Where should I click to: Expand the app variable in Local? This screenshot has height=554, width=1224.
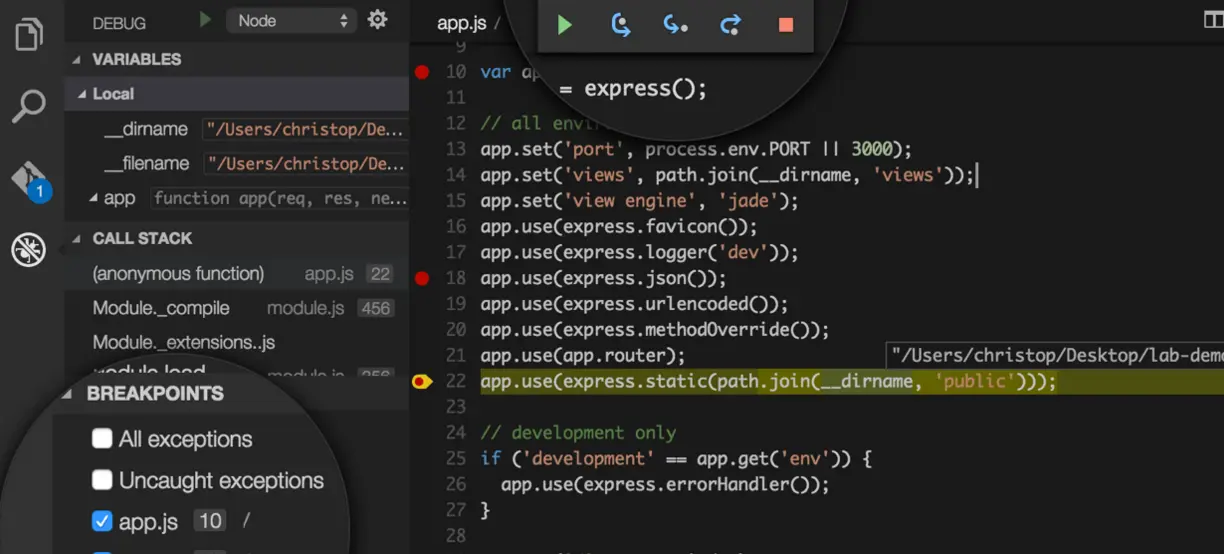94,198
